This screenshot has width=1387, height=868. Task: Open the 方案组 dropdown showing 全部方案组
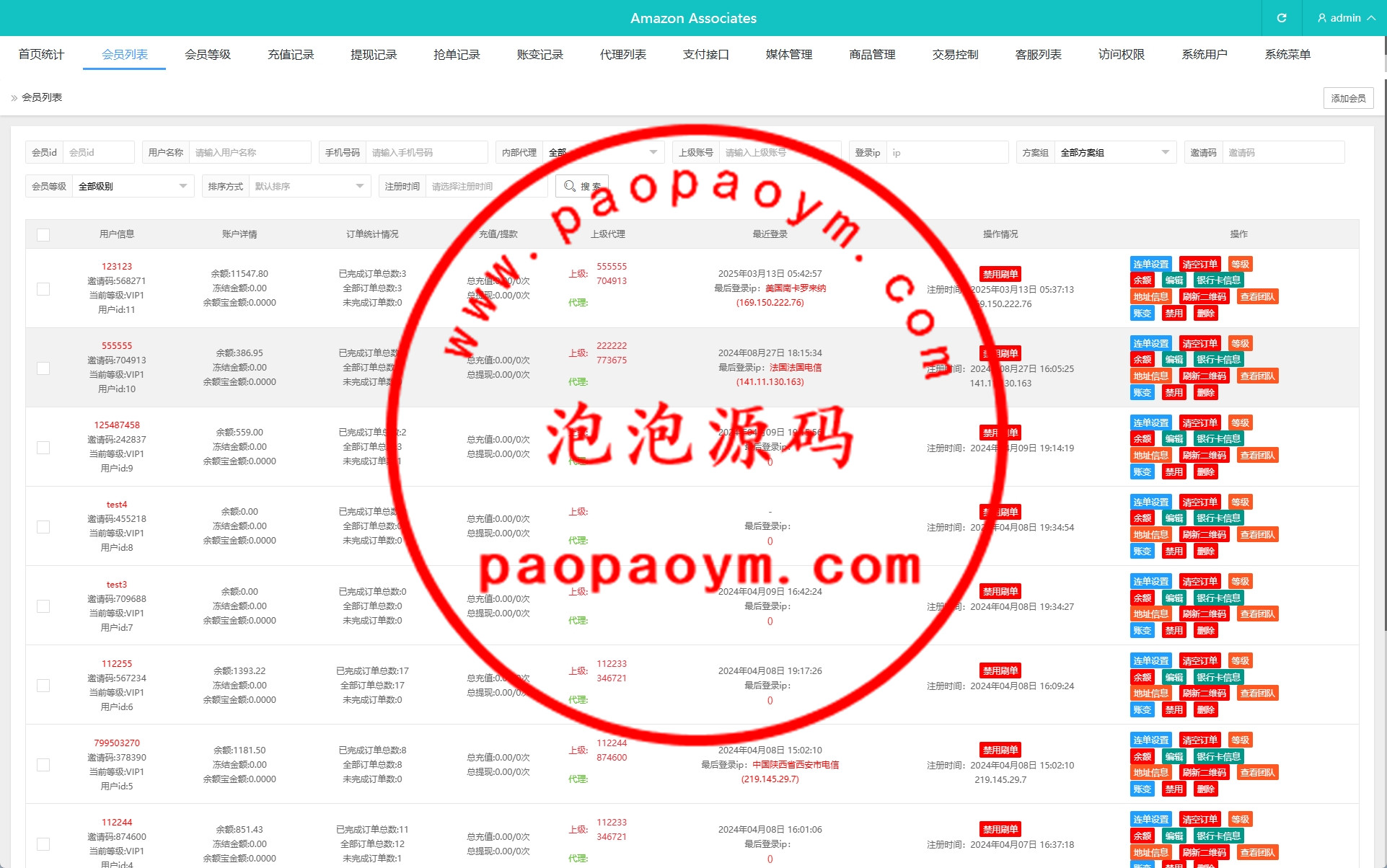coord(1115,152)
